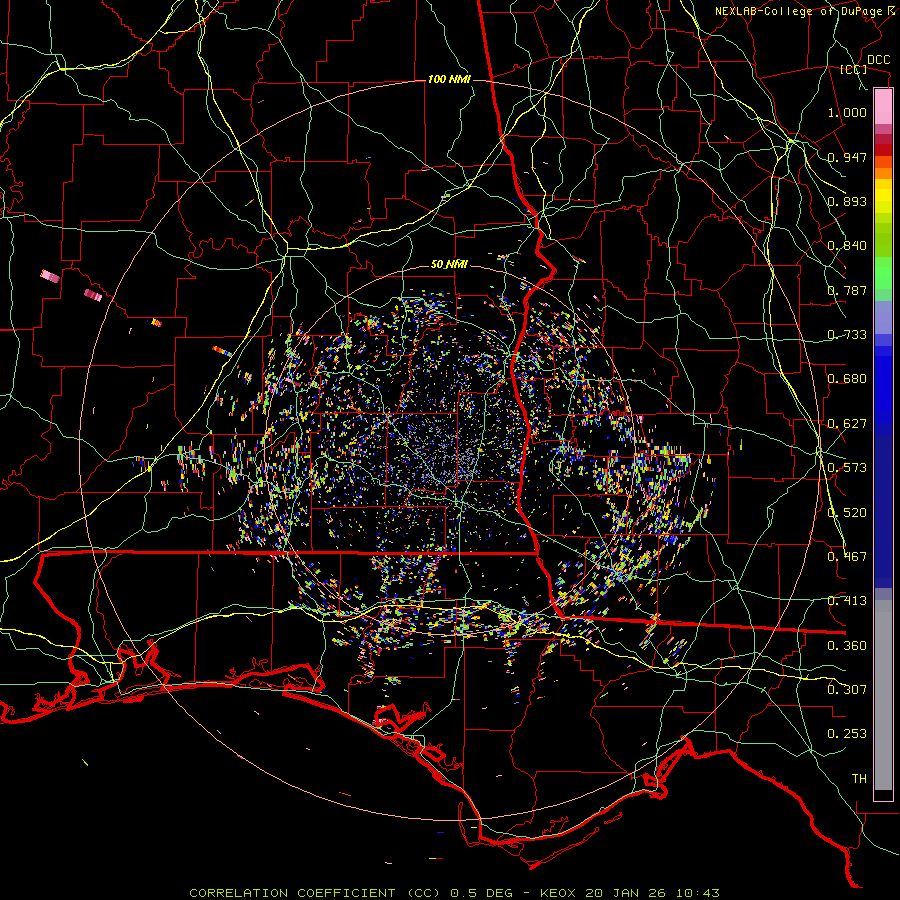Select the 0.467 scale value
The height and width of the screenshot is (900, 900).
847,557
